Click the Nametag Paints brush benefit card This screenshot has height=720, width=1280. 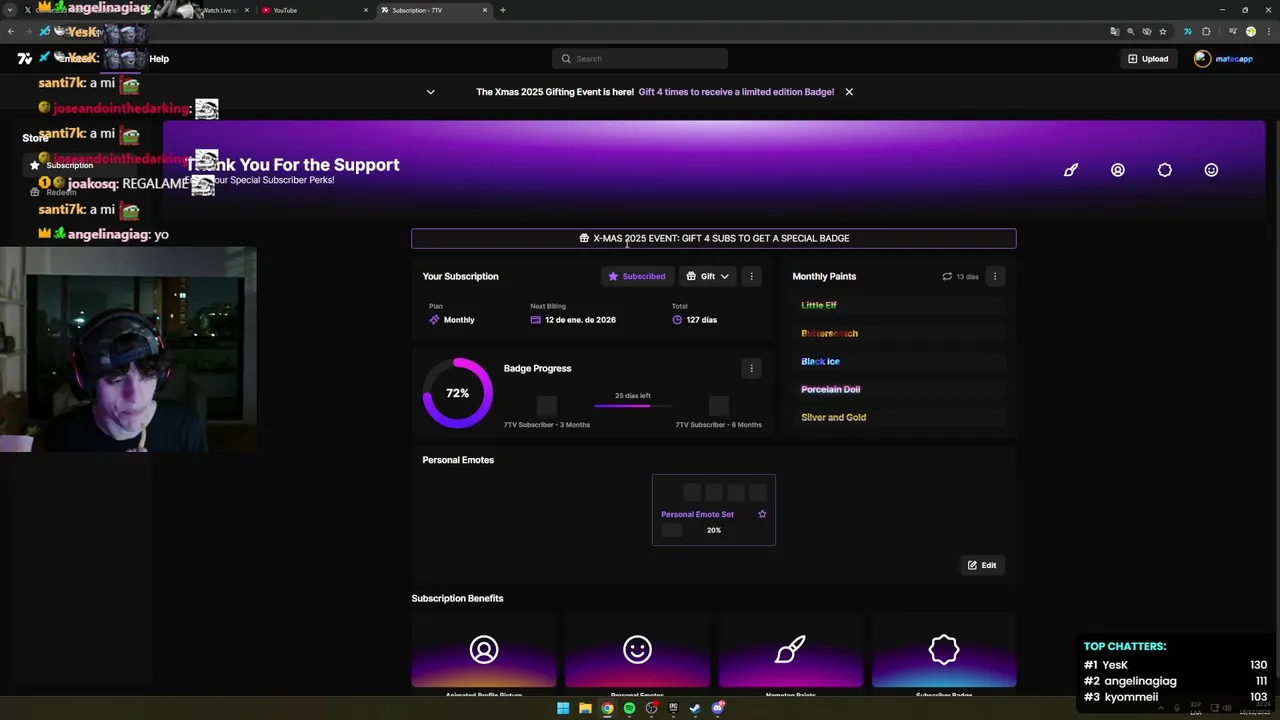[790, 650]
